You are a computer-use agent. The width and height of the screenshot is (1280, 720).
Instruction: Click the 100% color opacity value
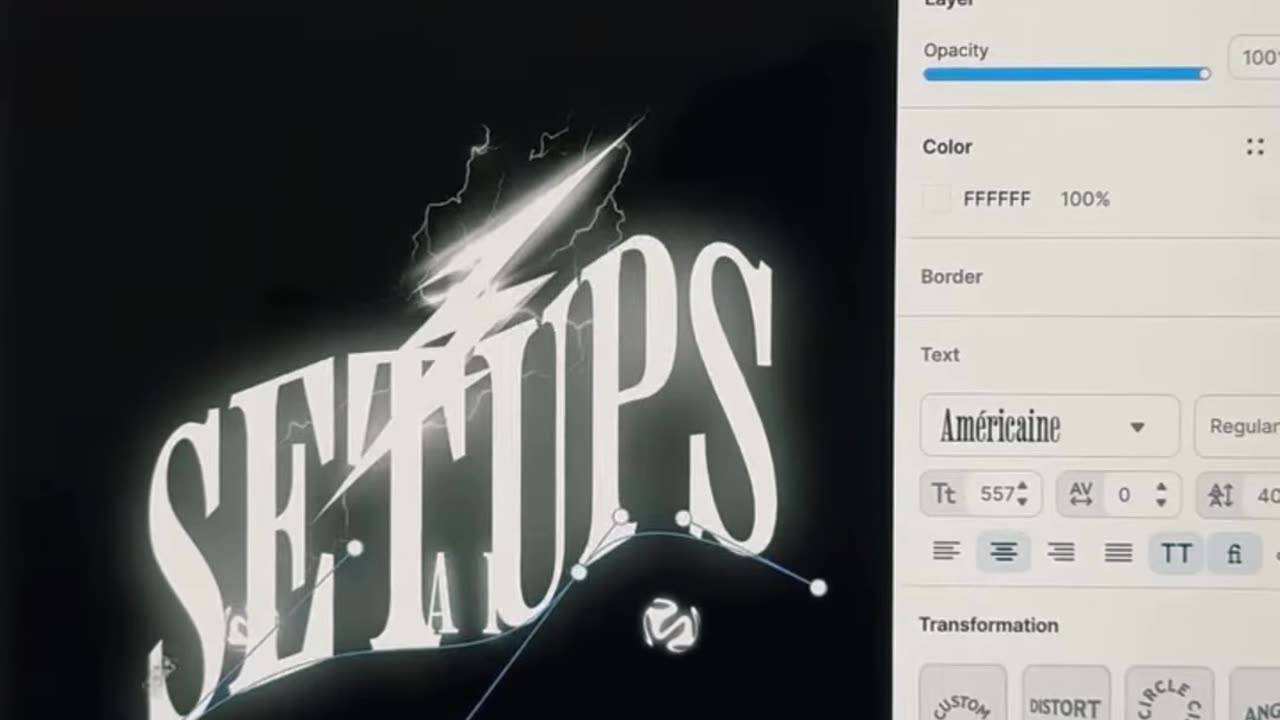coord(1085,199)
